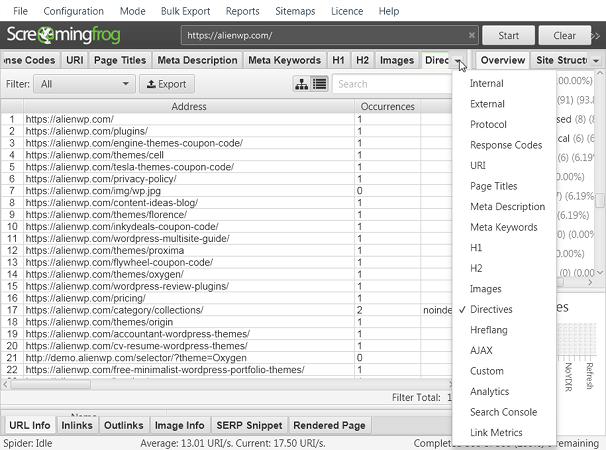Image resolution: width=606 pixels, height=450 pixels.
Task: Open the Filter All dropdown
Action: coord(85,84)
